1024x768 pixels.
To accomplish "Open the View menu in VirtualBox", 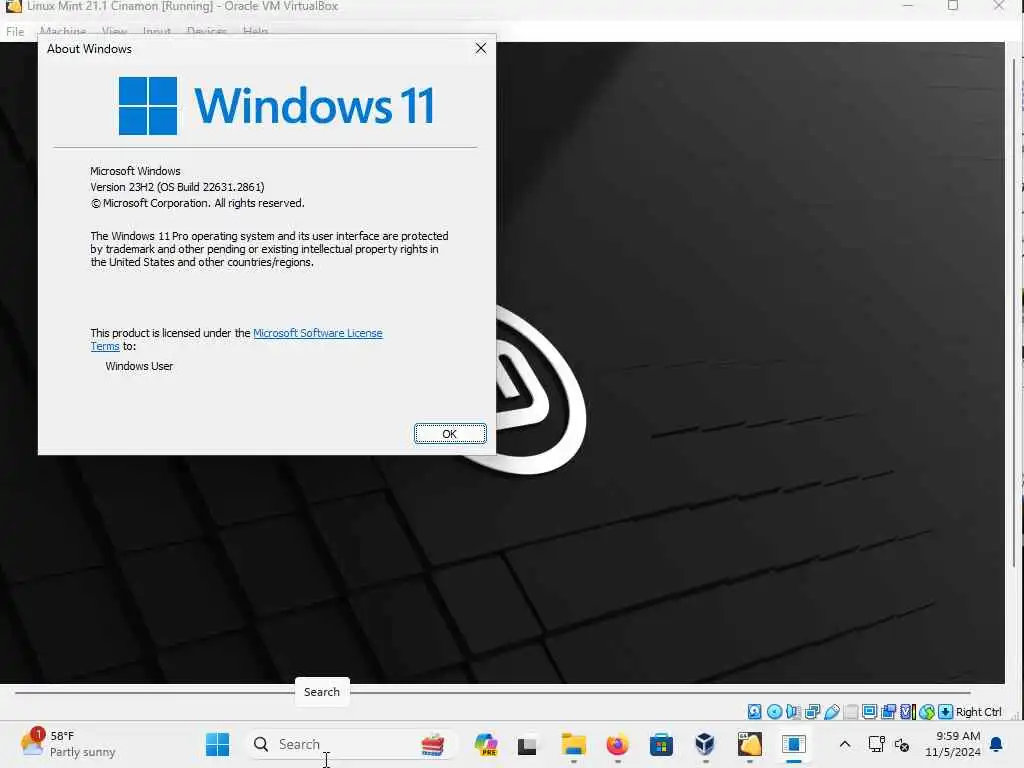I will coord(114,31).
